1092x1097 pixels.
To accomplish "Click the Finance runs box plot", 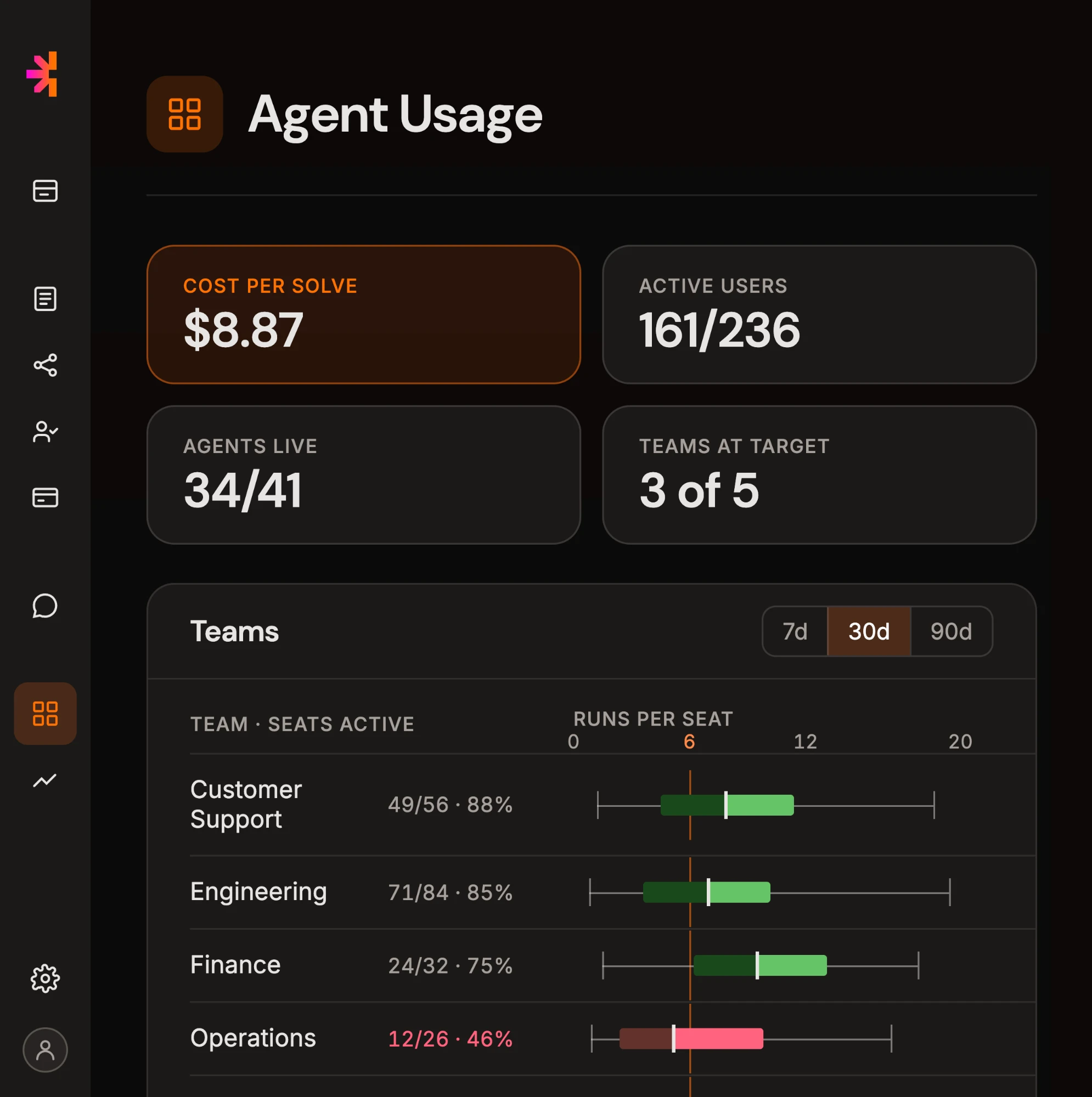I will click(x=760, y=965).
